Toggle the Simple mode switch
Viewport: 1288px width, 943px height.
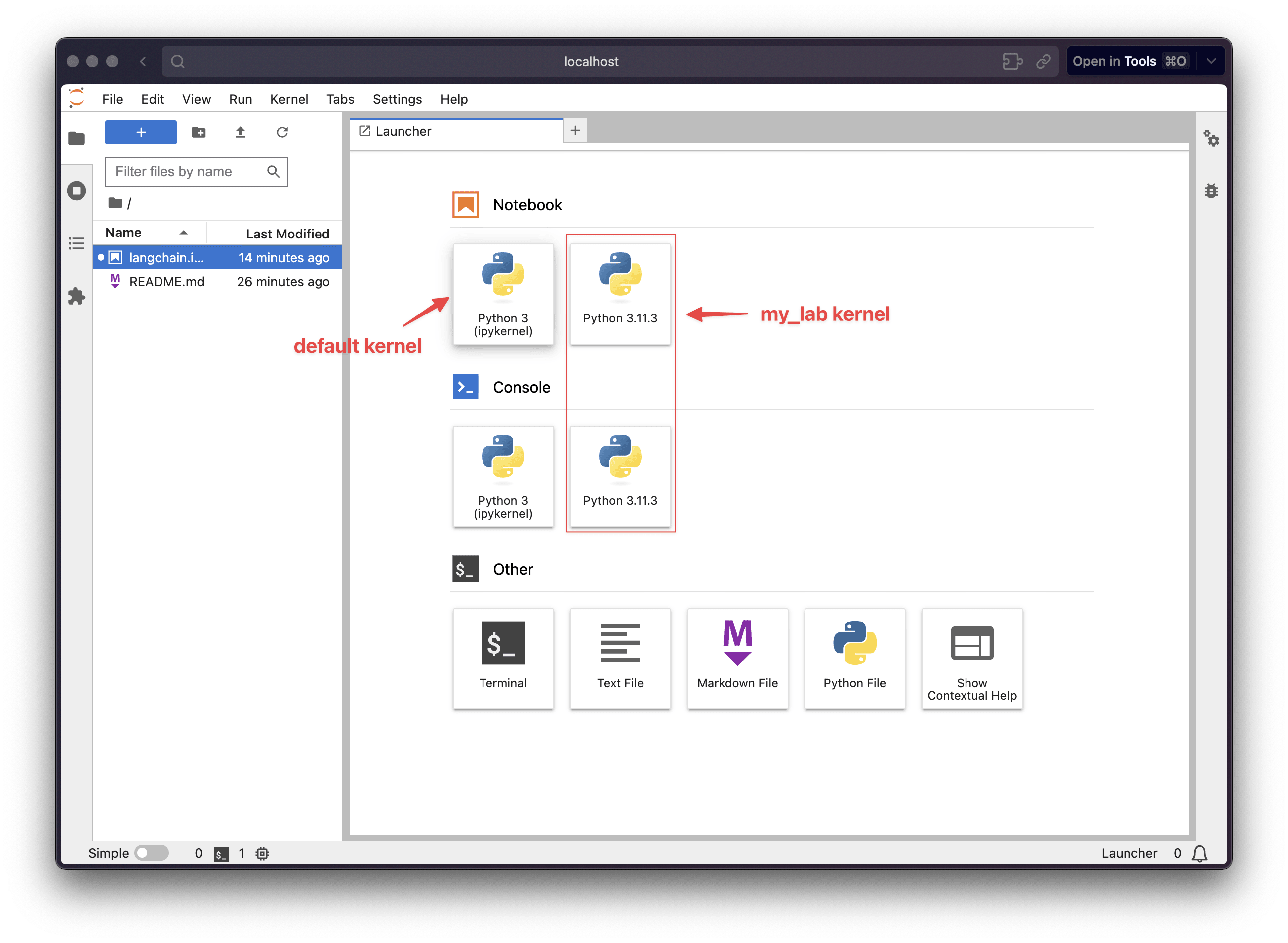point(152,853)
